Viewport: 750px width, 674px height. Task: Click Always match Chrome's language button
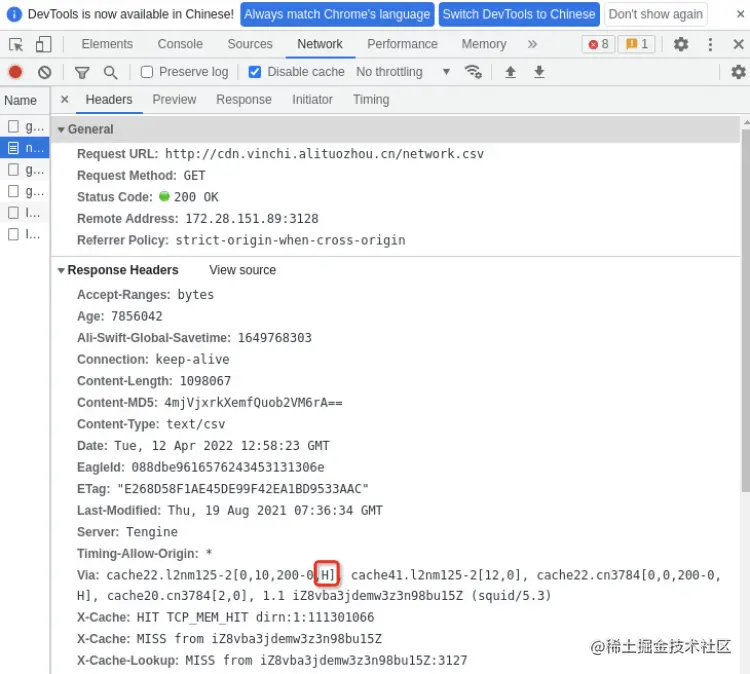point(337,14)
